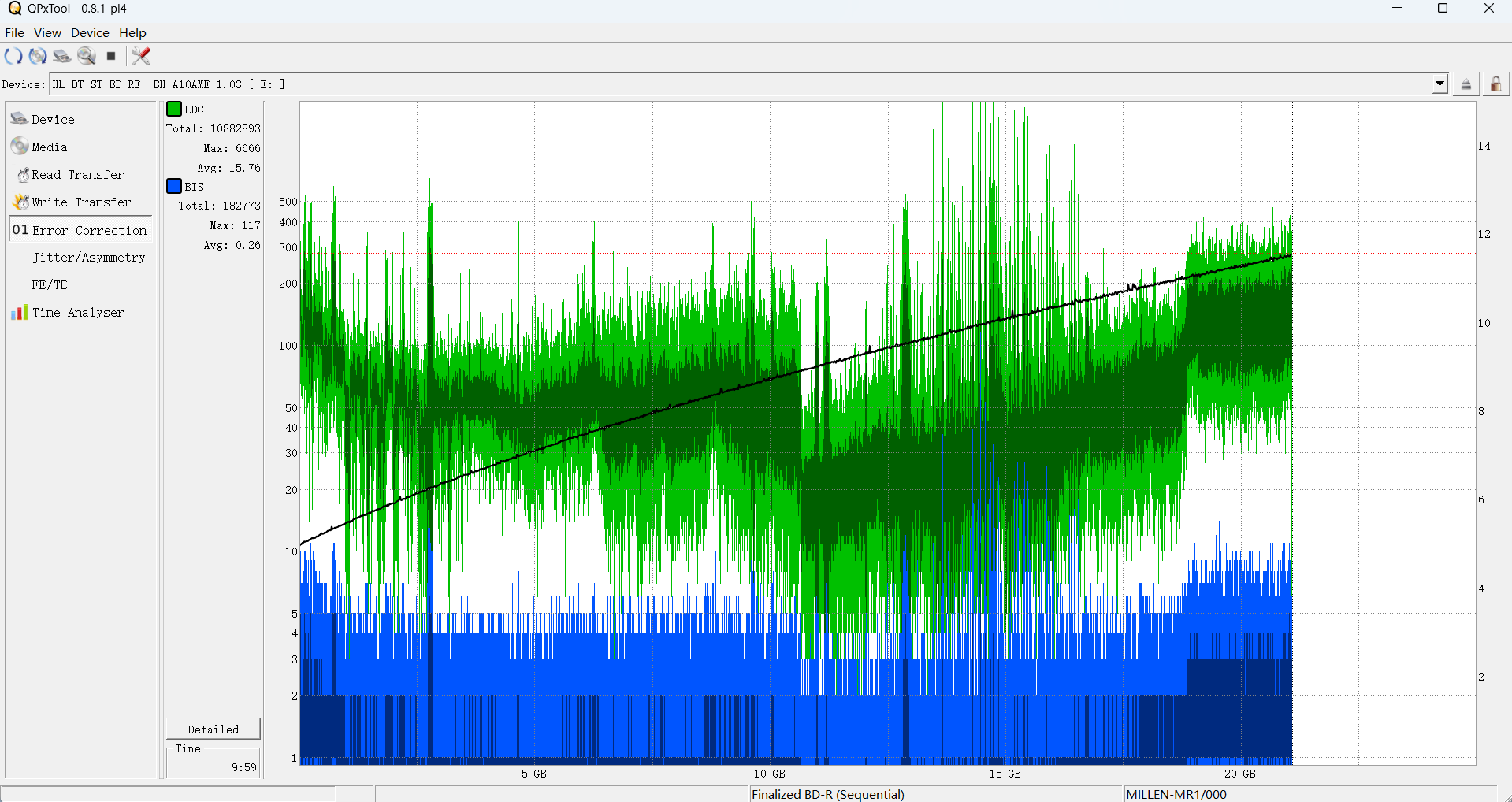This screenshot has height=802, width=1512.
Task: Click the rescan devices refresh icon
Action: [13, 56]
